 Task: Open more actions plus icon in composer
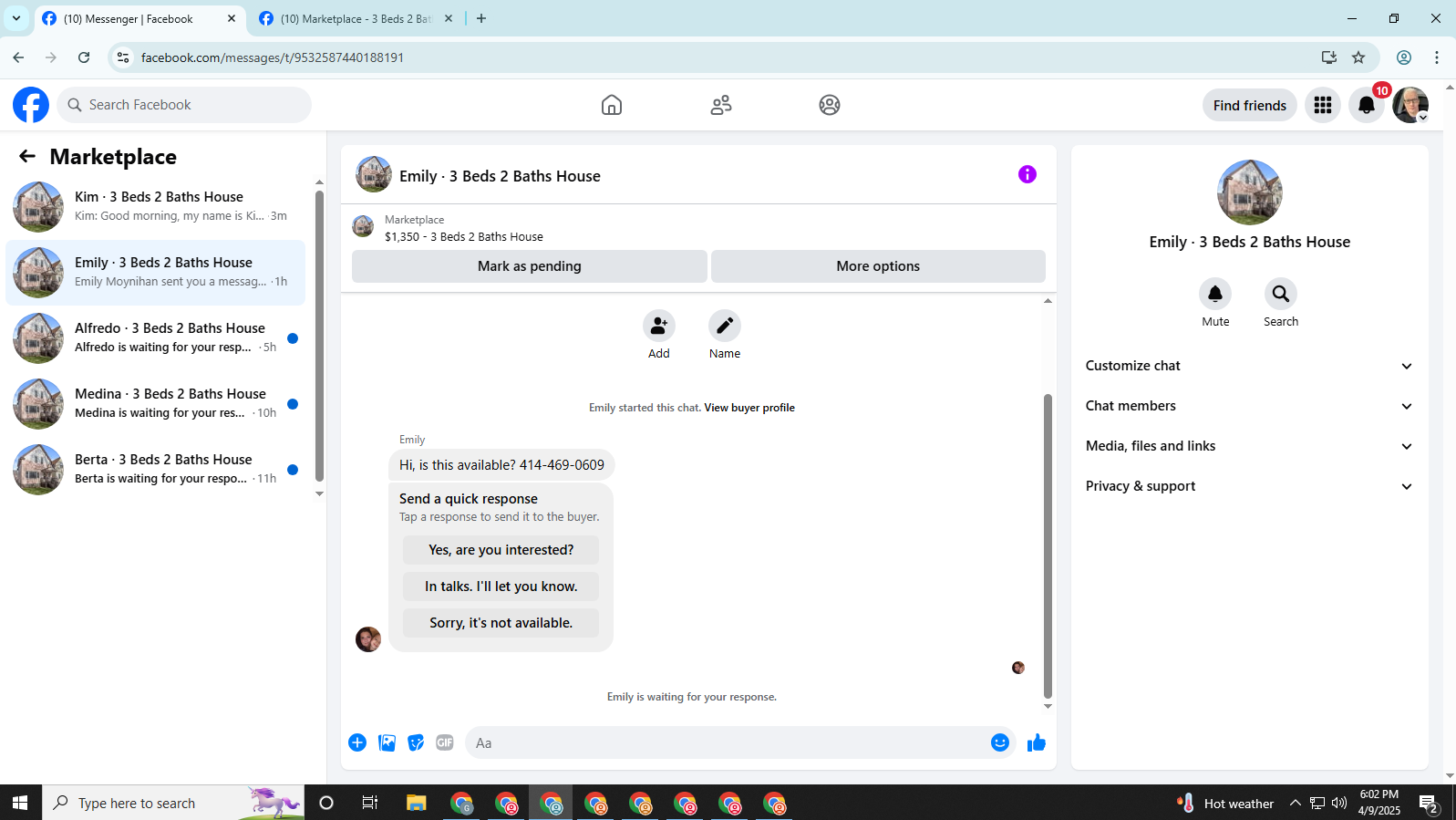coord(357,742)
